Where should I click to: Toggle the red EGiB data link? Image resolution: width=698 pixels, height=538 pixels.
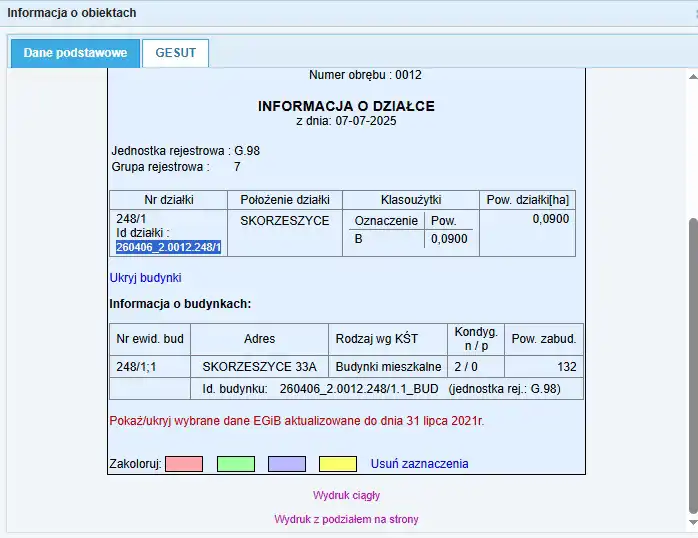click(x=296, y=421)
